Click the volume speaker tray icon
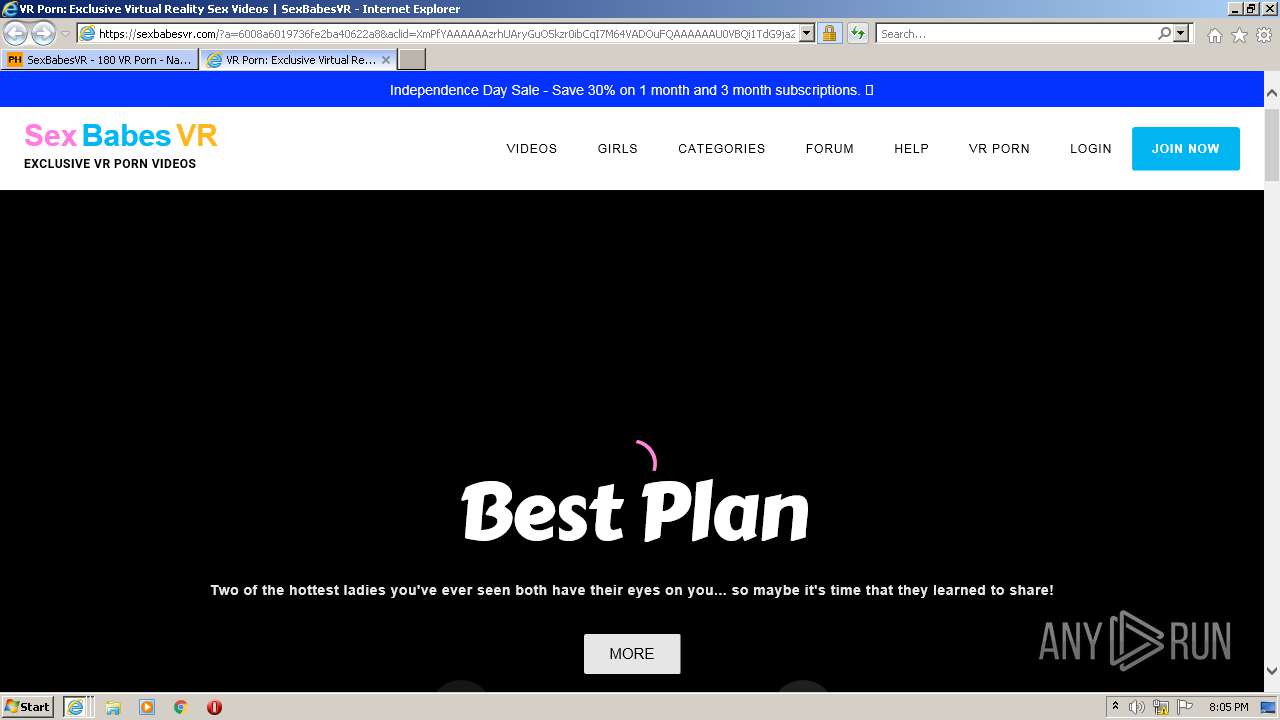Image resolution: width=1280 pixels, height=720 pixels. click(x=1137, y=707)
